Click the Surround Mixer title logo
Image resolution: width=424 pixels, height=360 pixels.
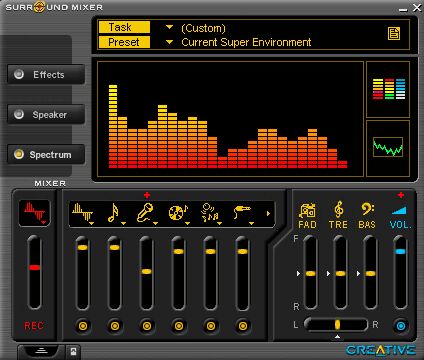[54, 7]
